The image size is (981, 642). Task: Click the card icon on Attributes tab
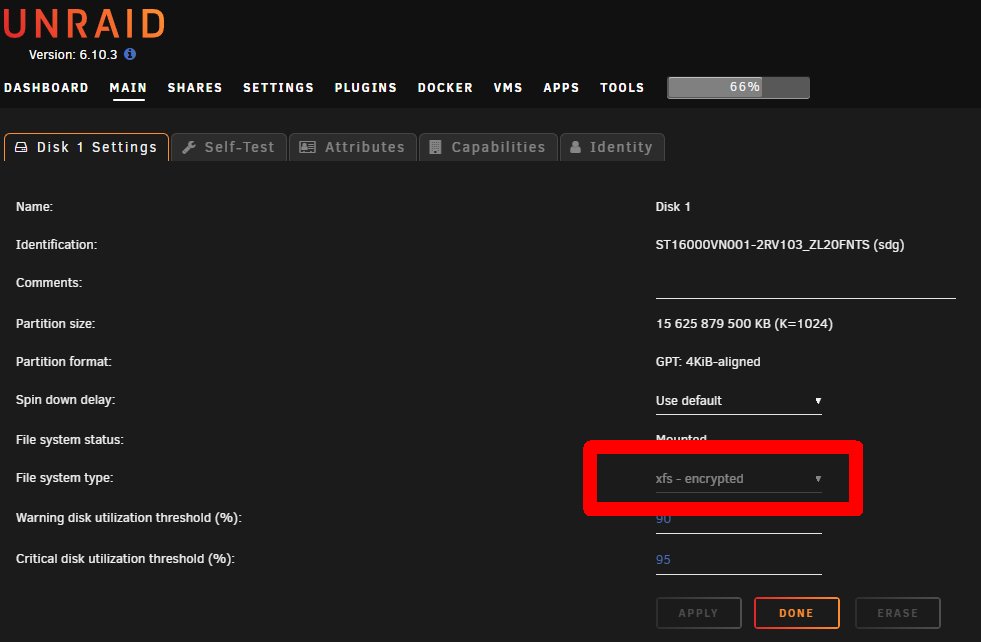click(x=307, y=147)
